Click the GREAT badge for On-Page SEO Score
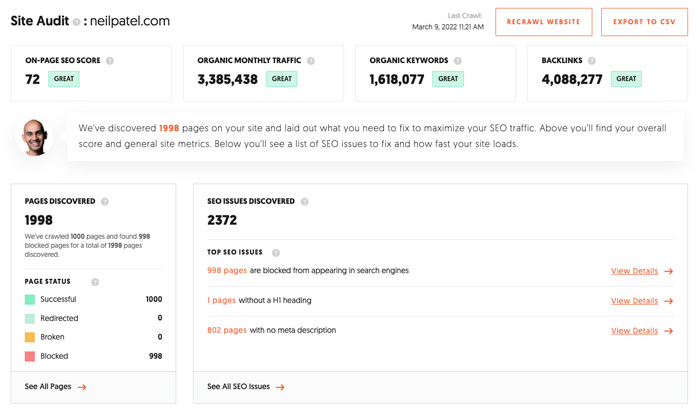The image size is (700, 420). click(64, 79)
